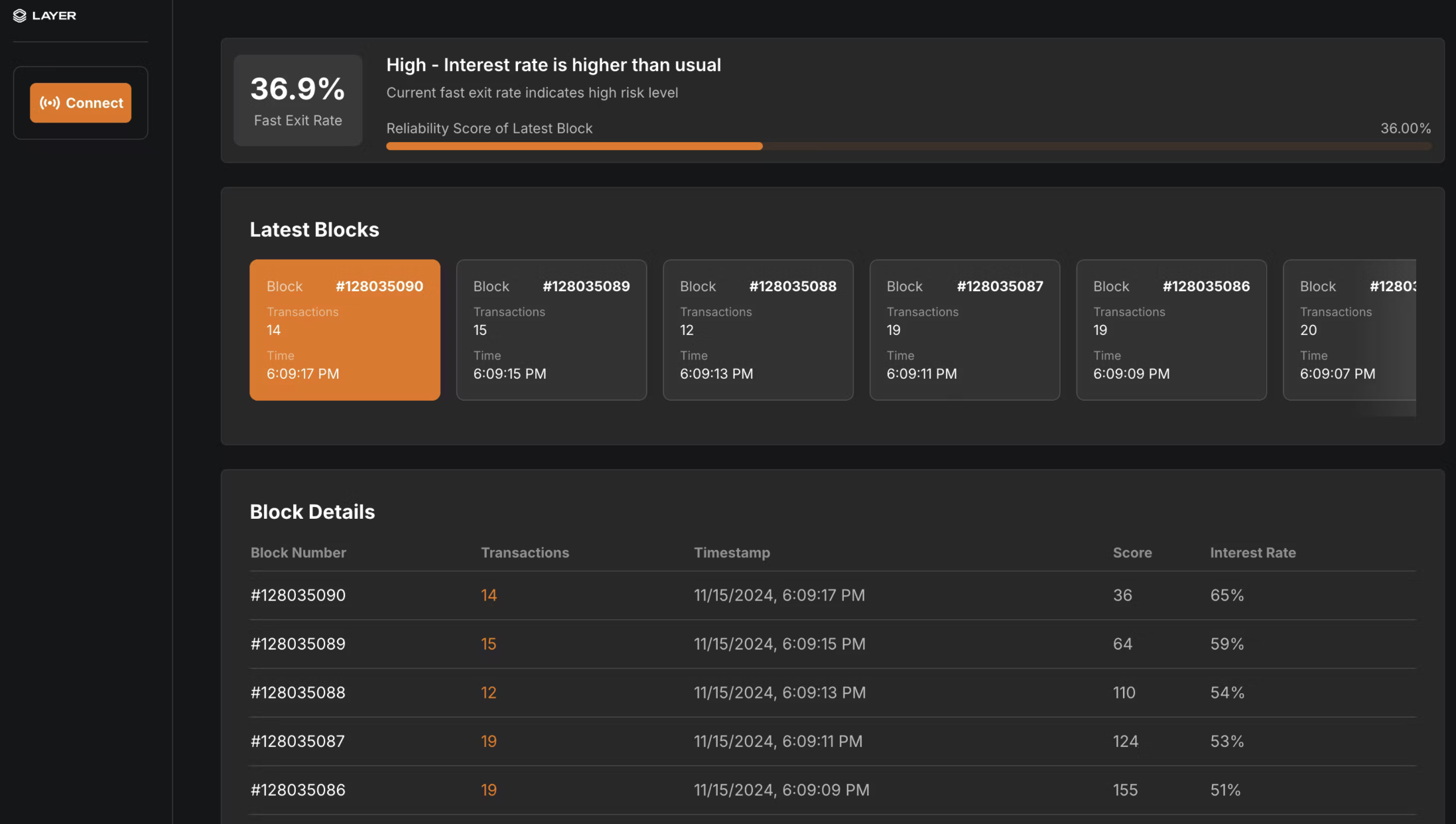Click the orange transaction count 15 in the table
Screen dimensions: 1456x824
point(488,644)
